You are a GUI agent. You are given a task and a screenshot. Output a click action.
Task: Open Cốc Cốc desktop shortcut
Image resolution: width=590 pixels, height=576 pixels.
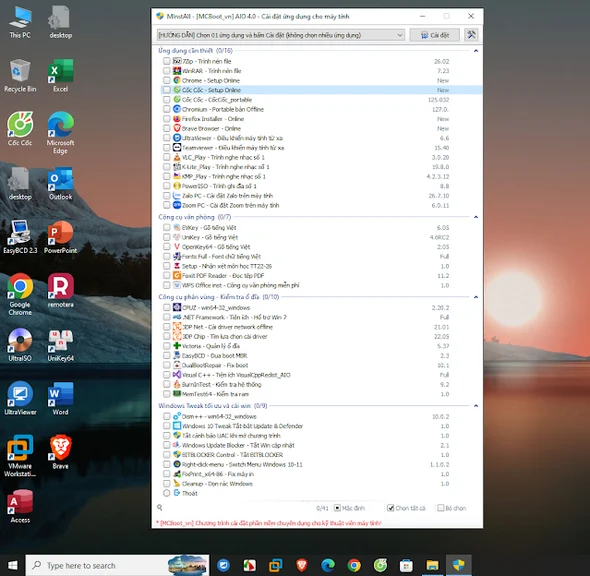20,129
